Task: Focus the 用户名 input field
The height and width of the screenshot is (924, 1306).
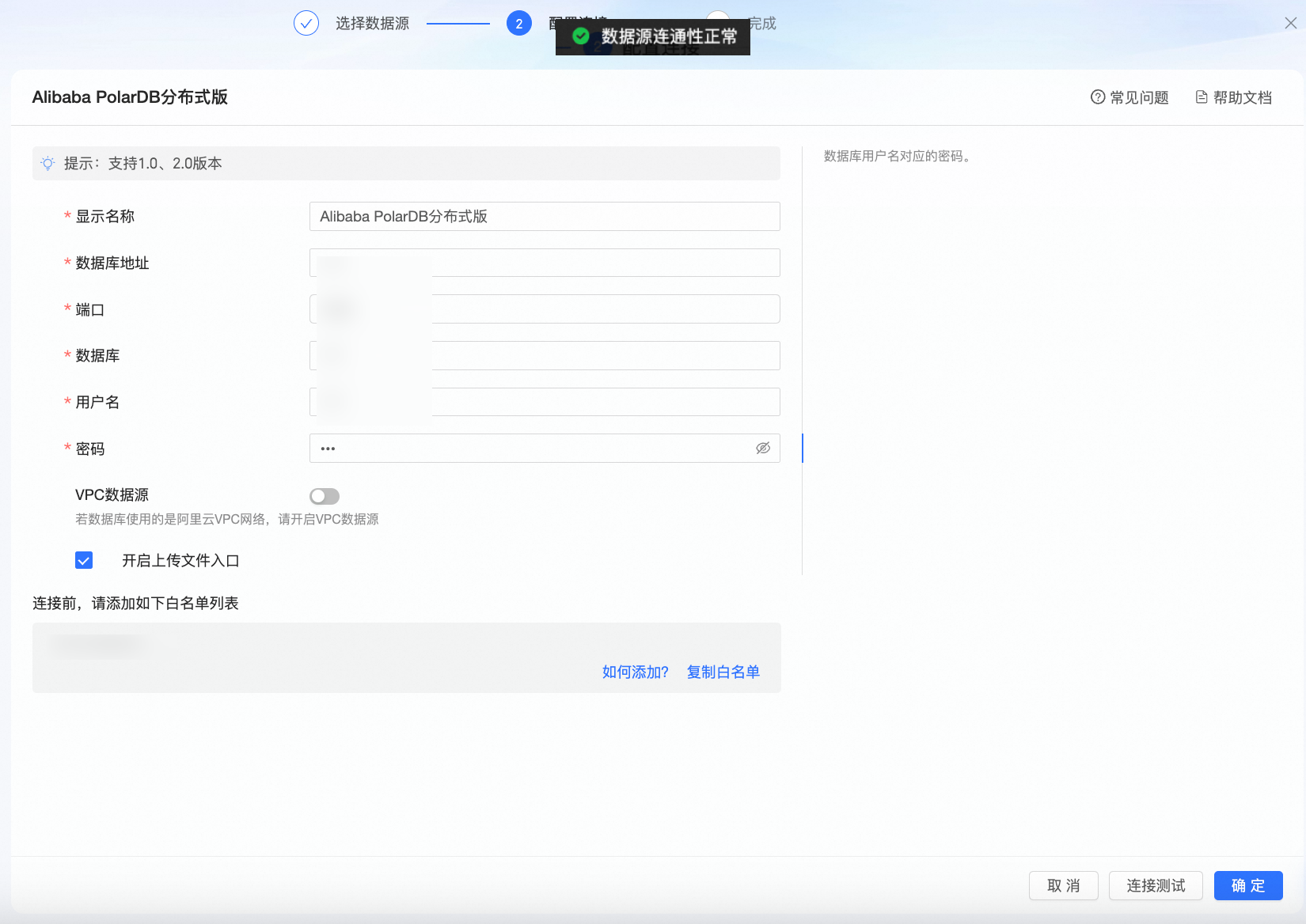Action: (545, 402)
